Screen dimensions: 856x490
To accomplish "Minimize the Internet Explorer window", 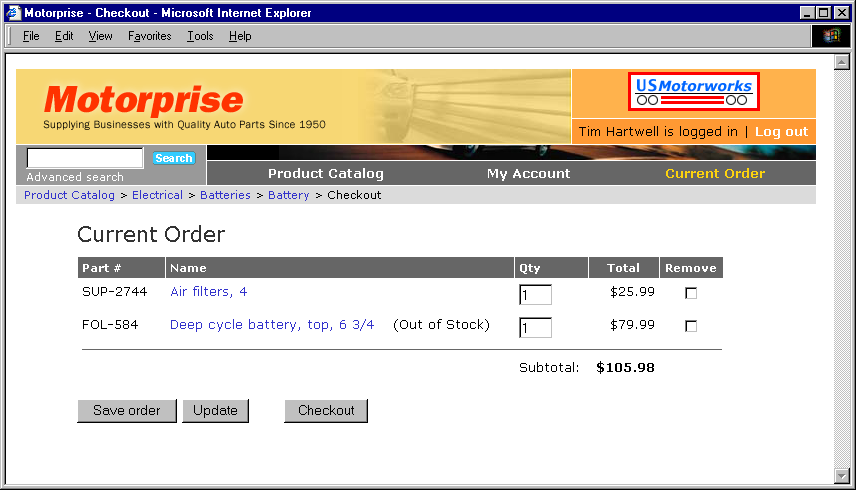I will pos(807,13).
